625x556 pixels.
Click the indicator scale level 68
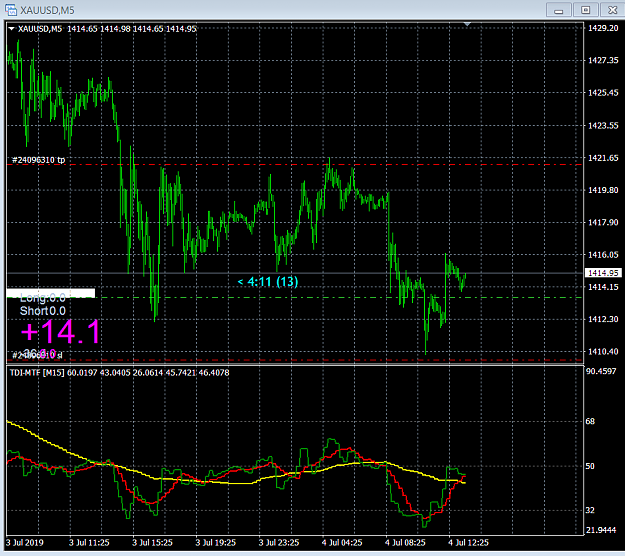click(x=590, y=421)
